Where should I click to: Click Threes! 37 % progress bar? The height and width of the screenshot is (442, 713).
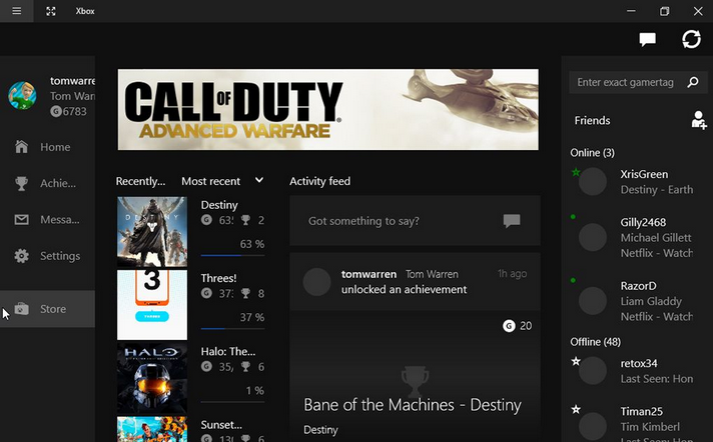[x=232, y=328]
